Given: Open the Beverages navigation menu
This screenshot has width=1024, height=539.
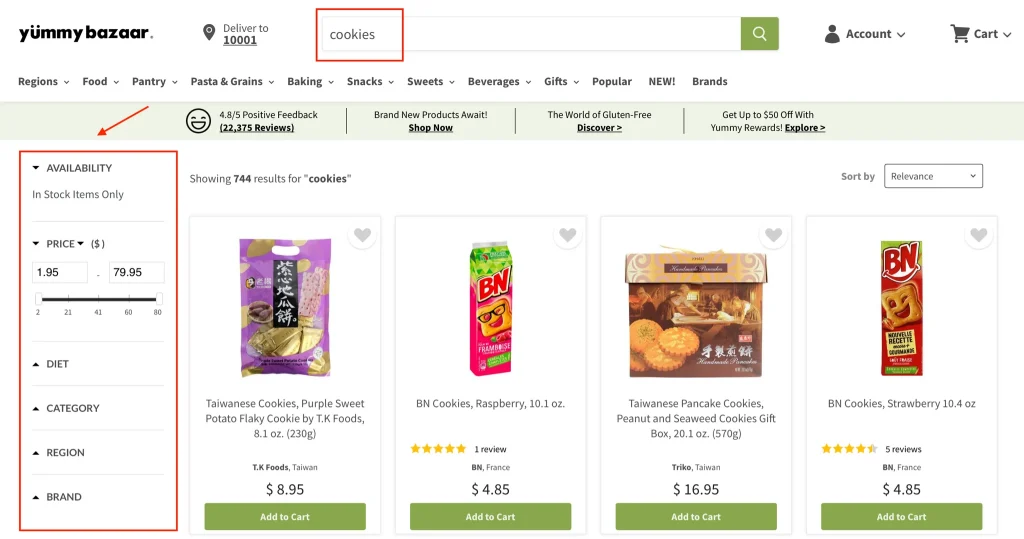Looking at the screenshot, I should tap(498, 82).
